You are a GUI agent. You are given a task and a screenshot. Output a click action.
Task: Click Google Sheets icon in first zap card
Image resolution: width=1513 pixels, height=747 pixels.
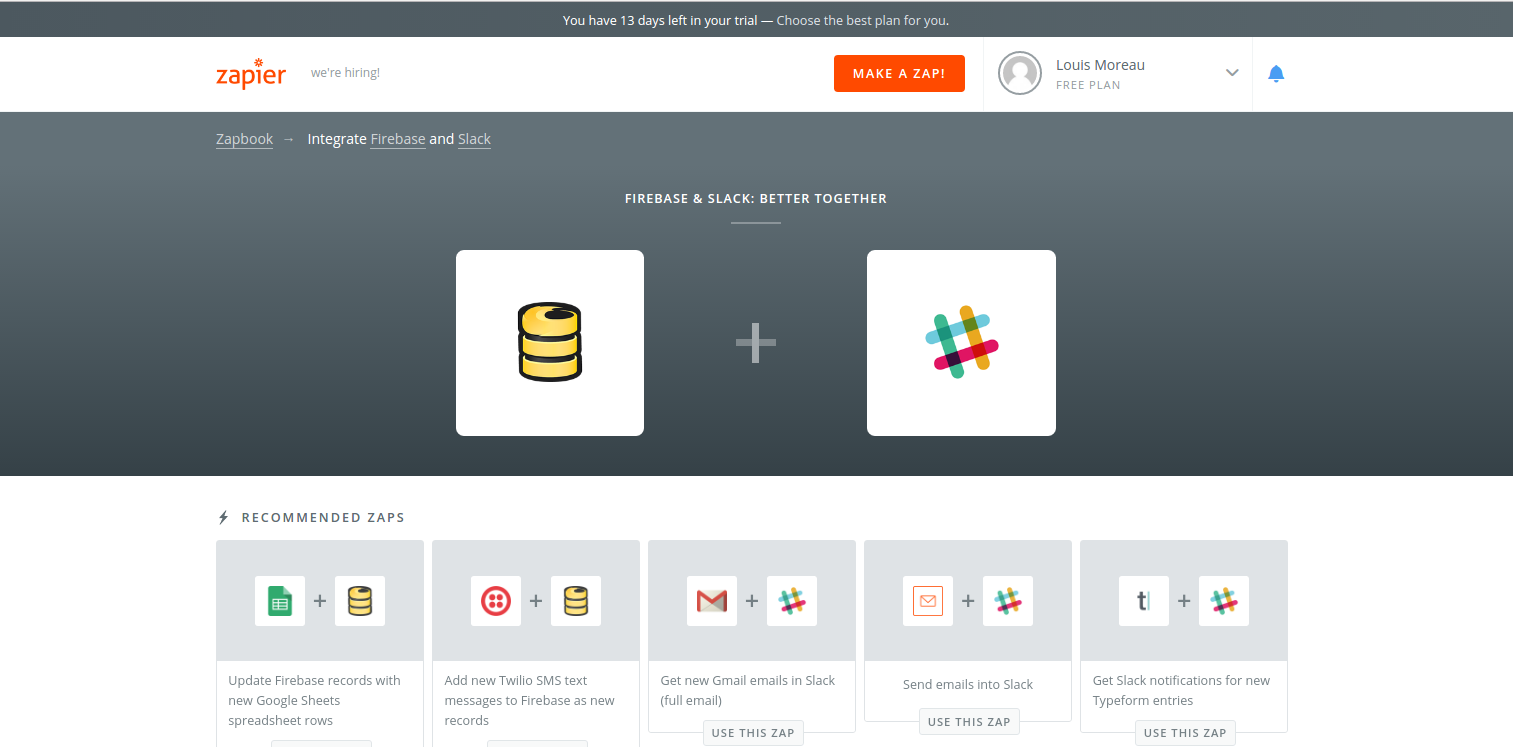280,601
